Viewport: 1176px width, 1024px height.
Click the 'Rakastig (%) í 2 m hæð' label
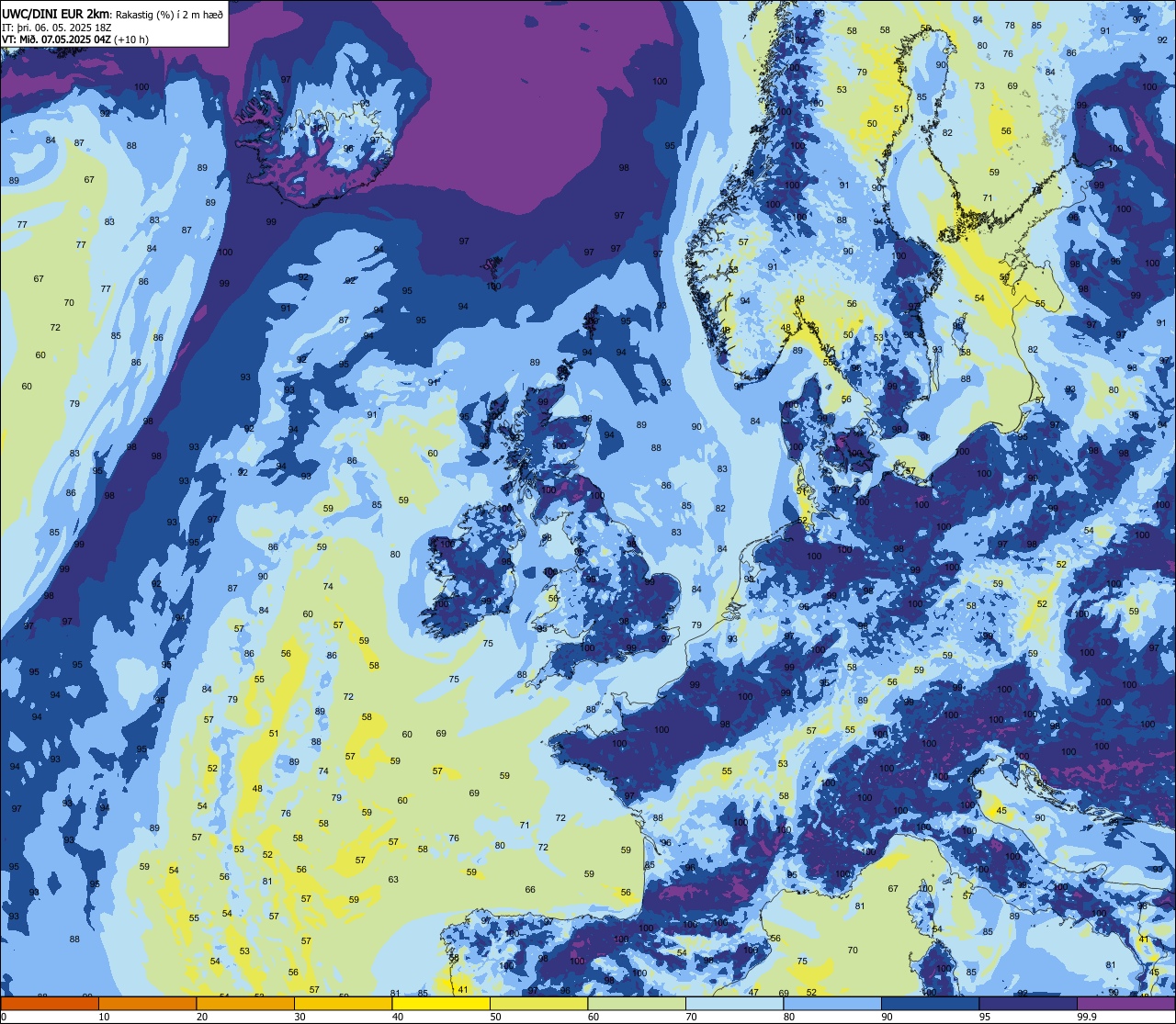(169, 14)
